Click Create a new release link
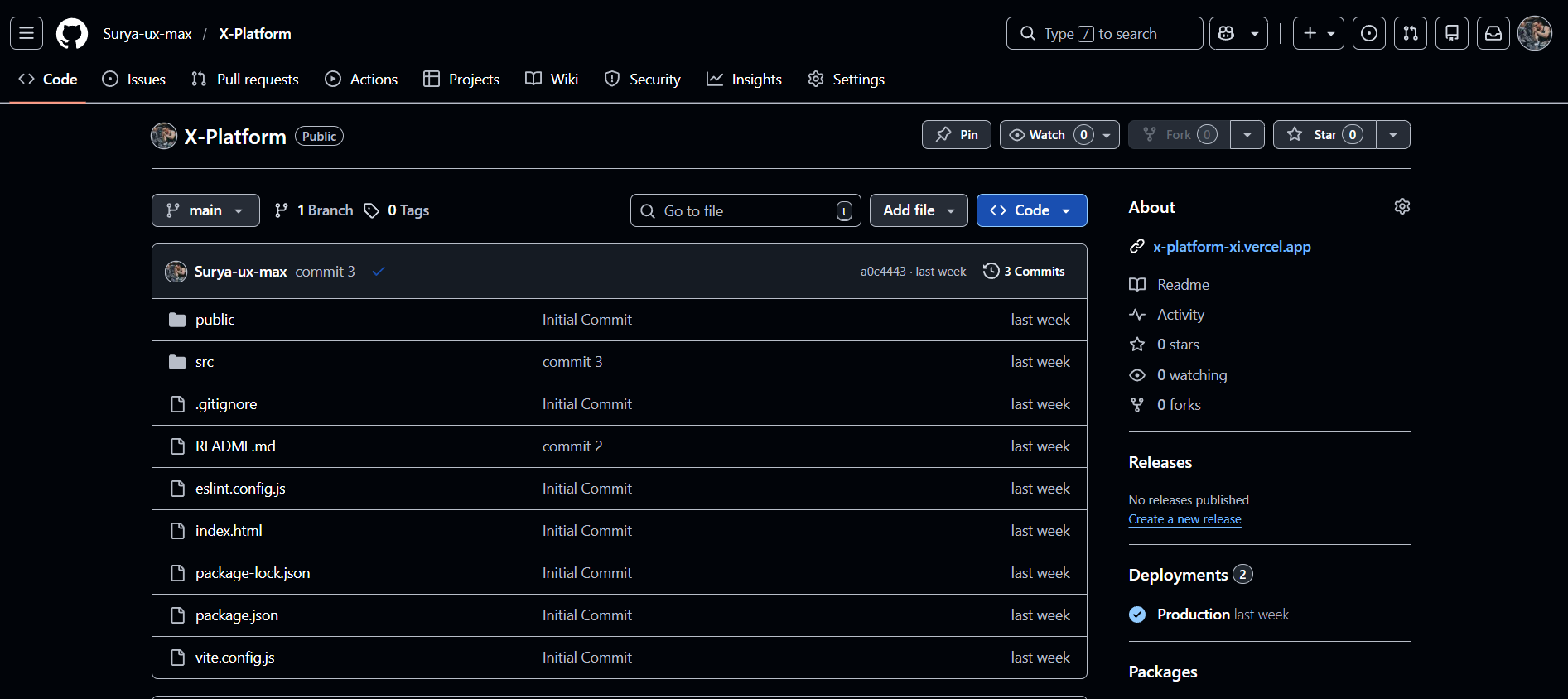Viewport: 1568px width, 699px height. click(x=1184, y=519)
